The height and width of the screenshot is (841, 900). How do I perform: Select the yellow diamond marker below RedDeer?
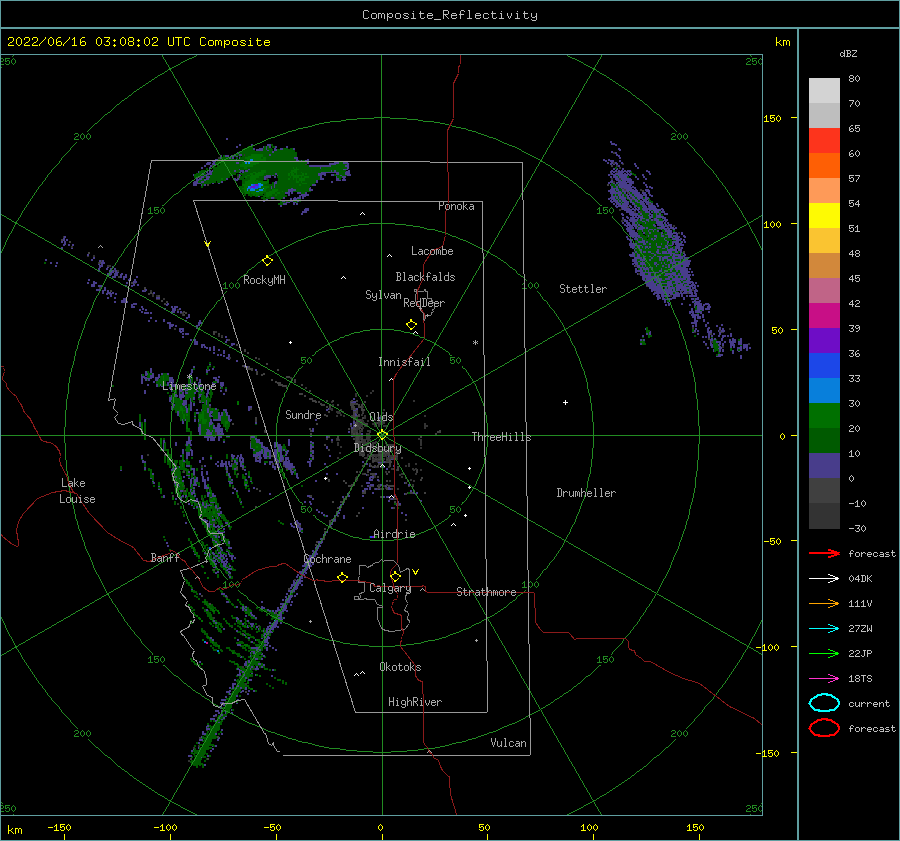coord(411,325)
